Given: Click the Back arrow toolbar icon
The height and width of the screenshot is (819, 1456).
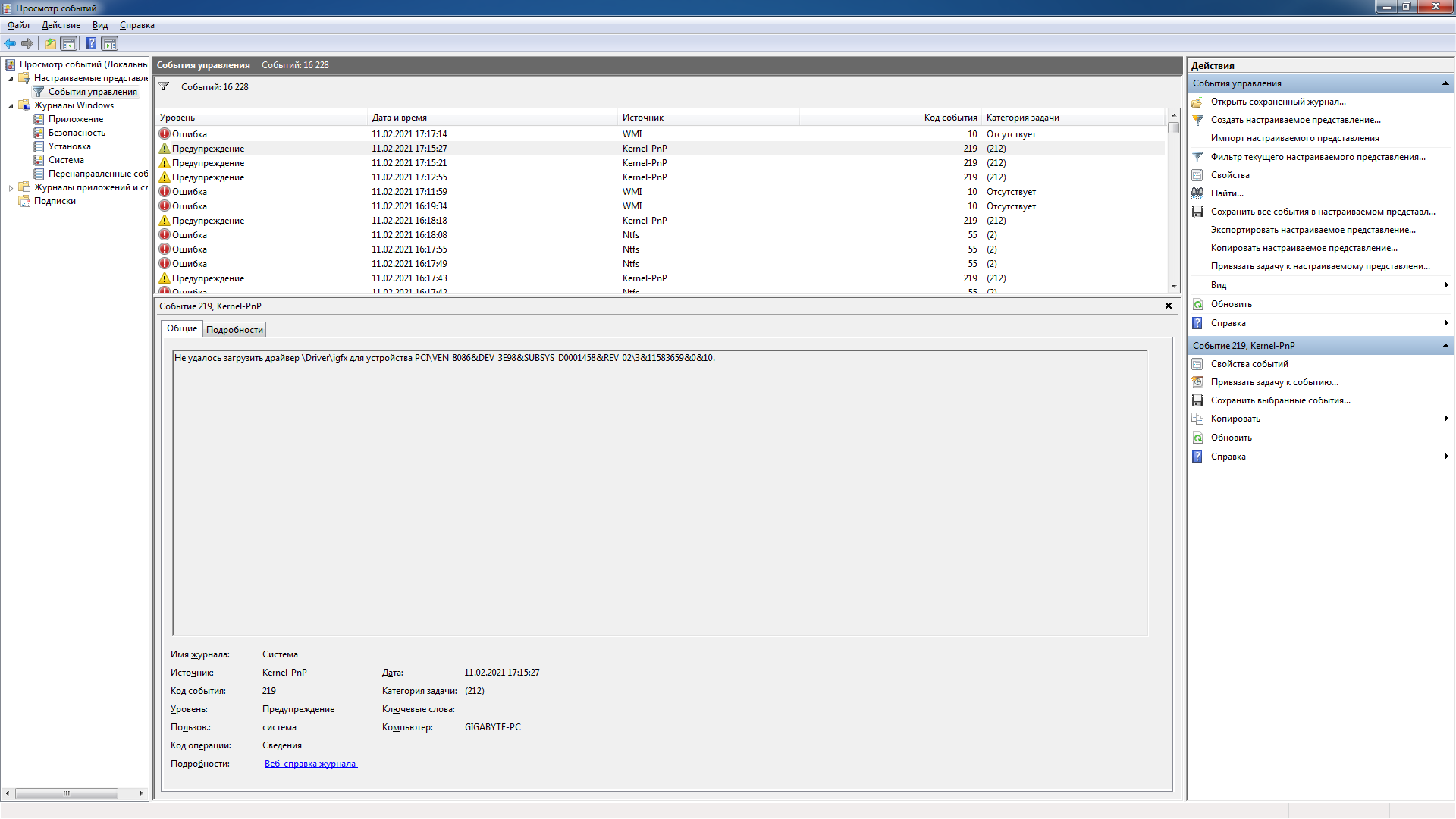Looking at the screenshot, I should pos(10,43).
